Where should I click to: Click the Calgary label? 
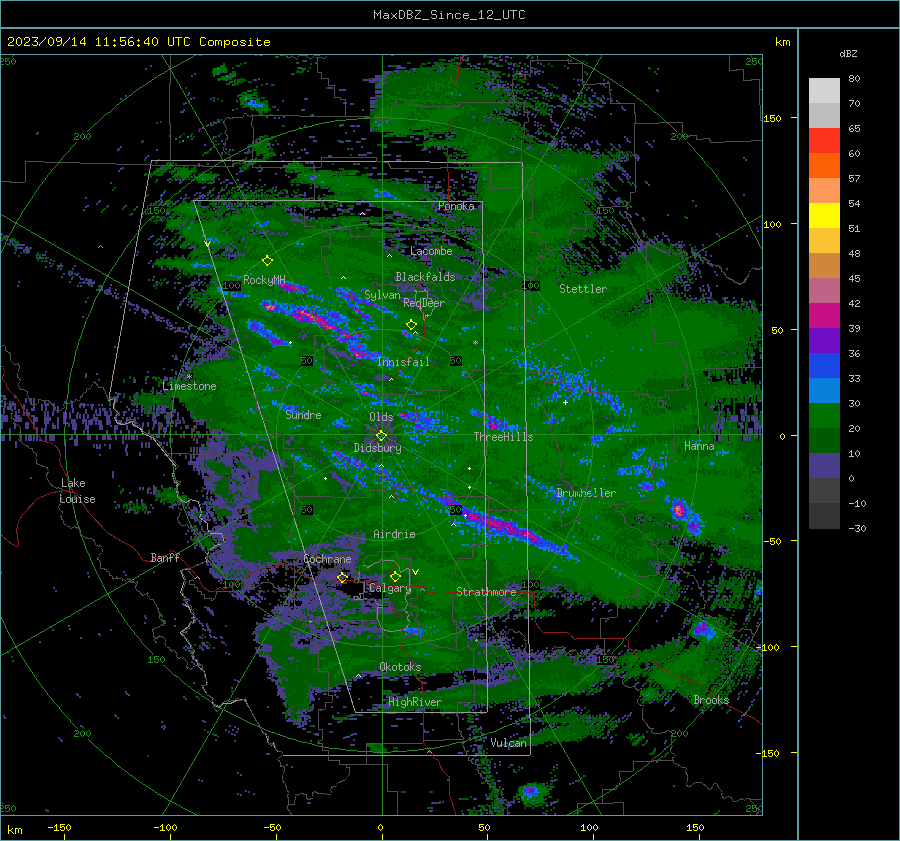tap(390, 588)
